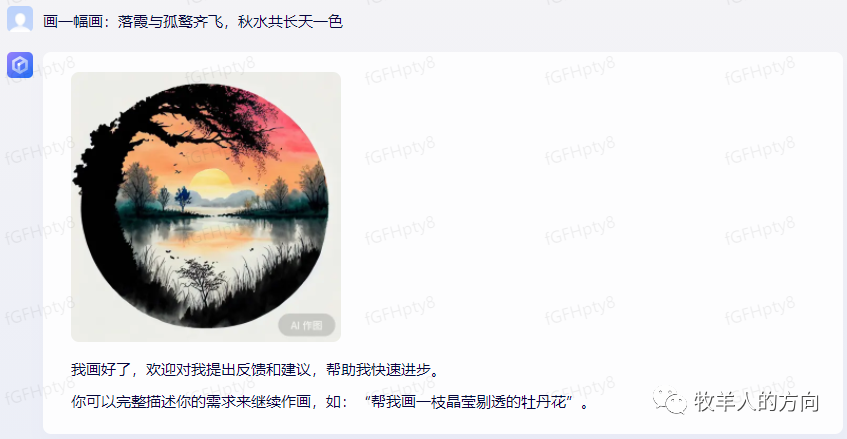Image resolution: width=847 pixels, height=439 pixels.
Task: Click the blue hexagon assistant avatar
Action: coord(20,65)
